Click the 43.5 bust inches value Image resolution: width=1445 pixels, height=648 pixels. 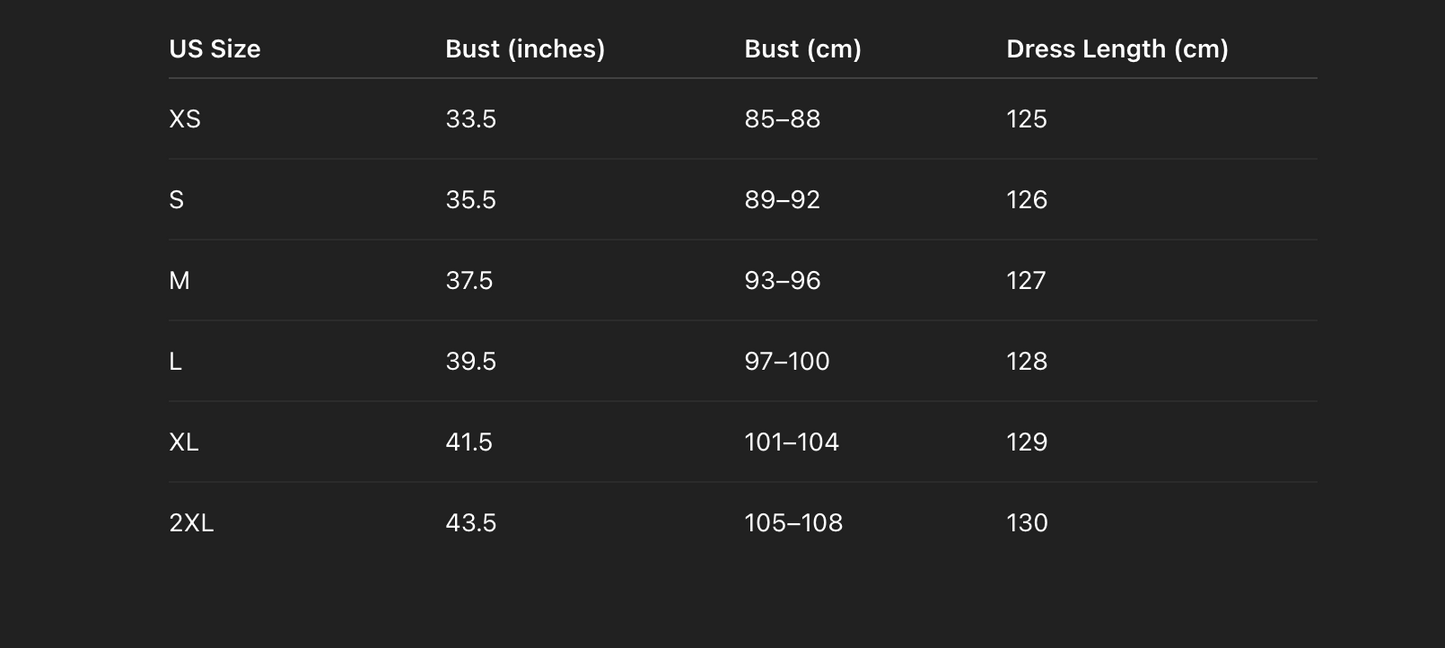[470, 523]
